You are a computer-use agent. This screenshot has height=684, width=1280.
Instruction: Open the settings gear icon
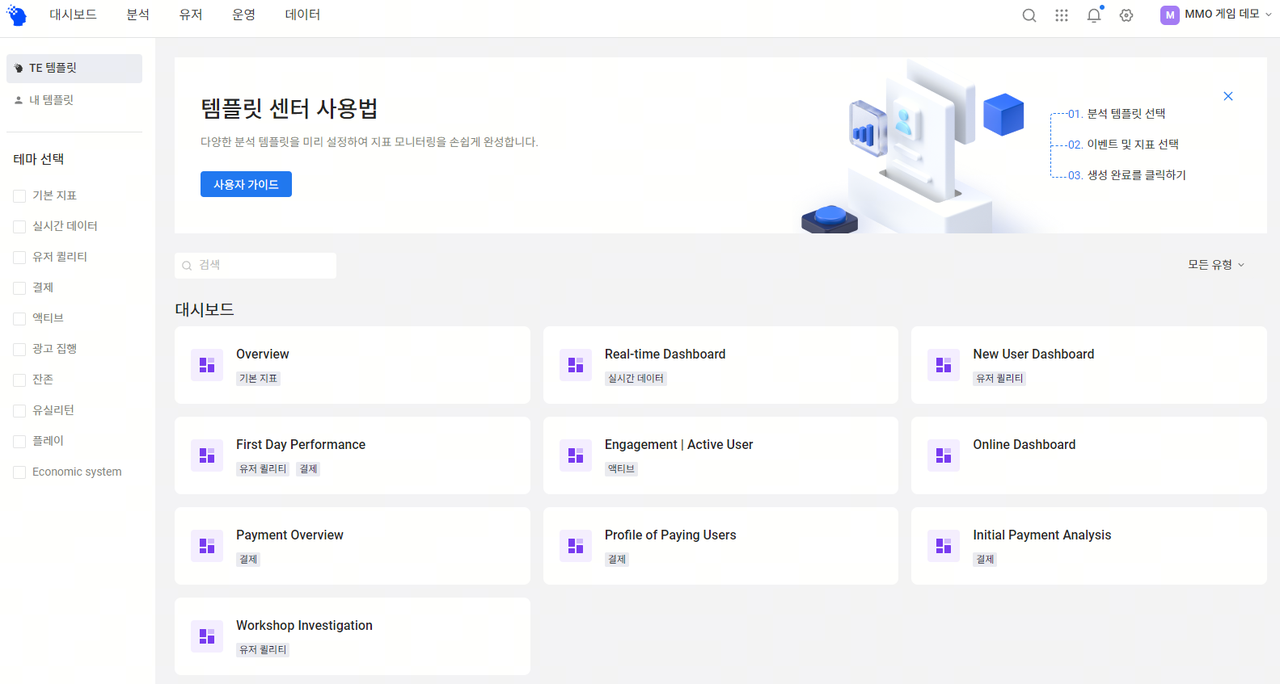1126,15
